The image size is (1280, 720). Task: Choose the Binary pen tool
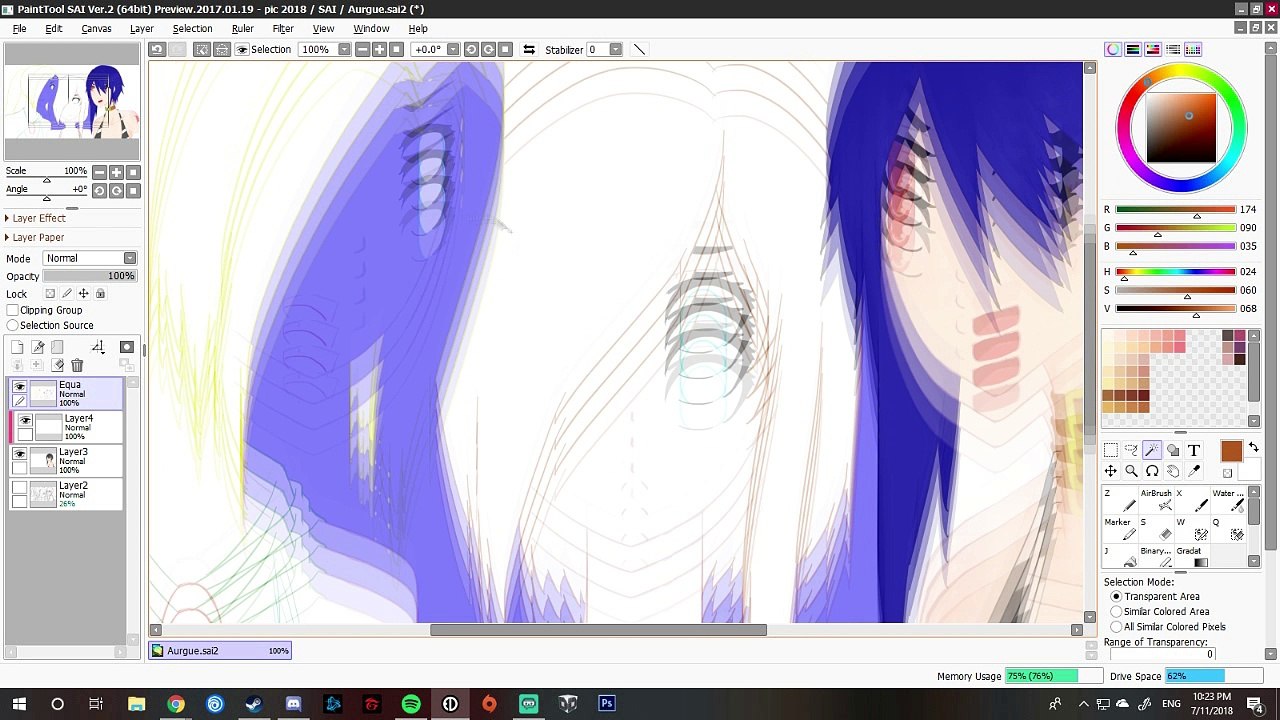coord(1155,556)
